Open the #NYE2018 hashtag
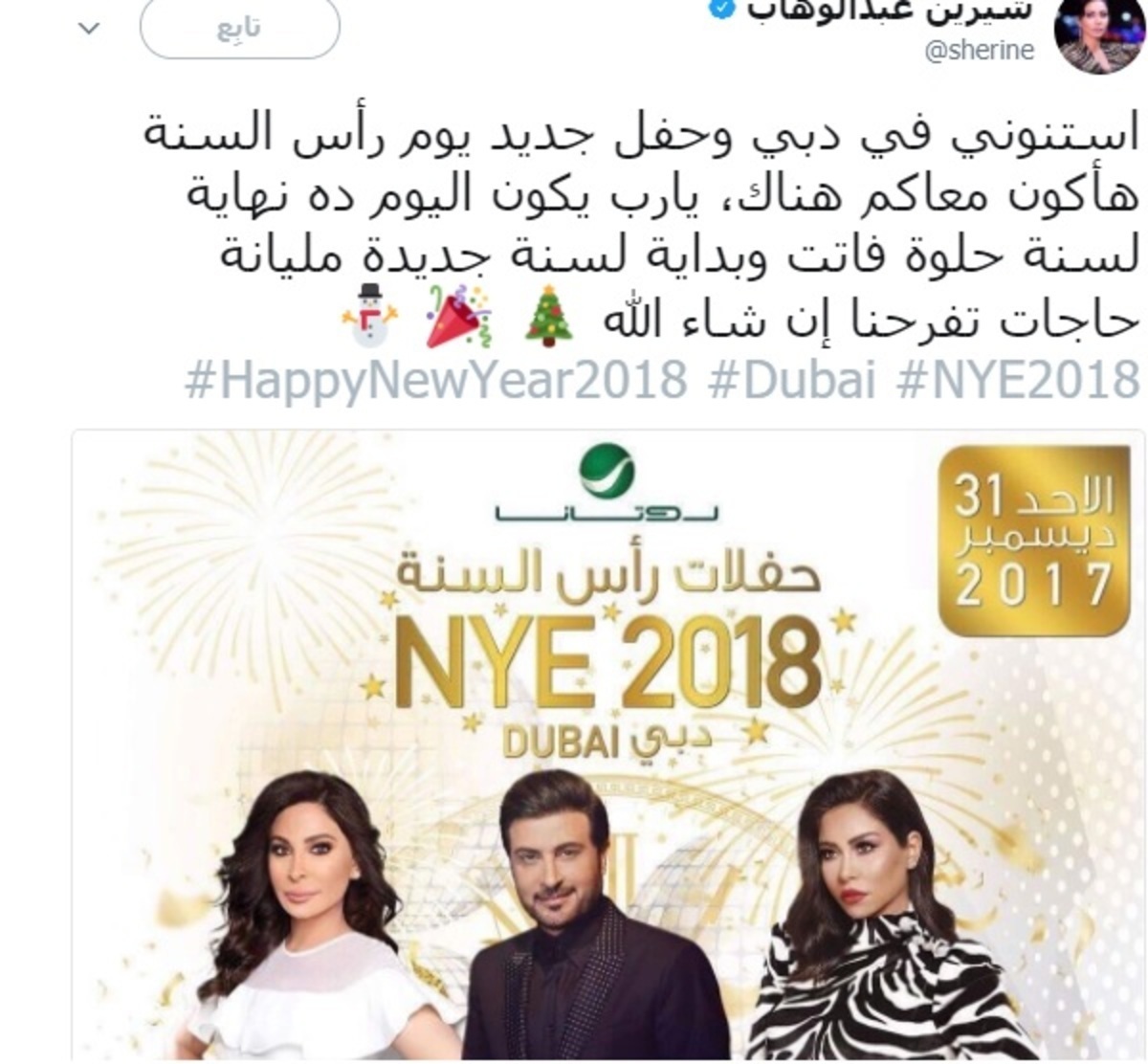 1019,381
